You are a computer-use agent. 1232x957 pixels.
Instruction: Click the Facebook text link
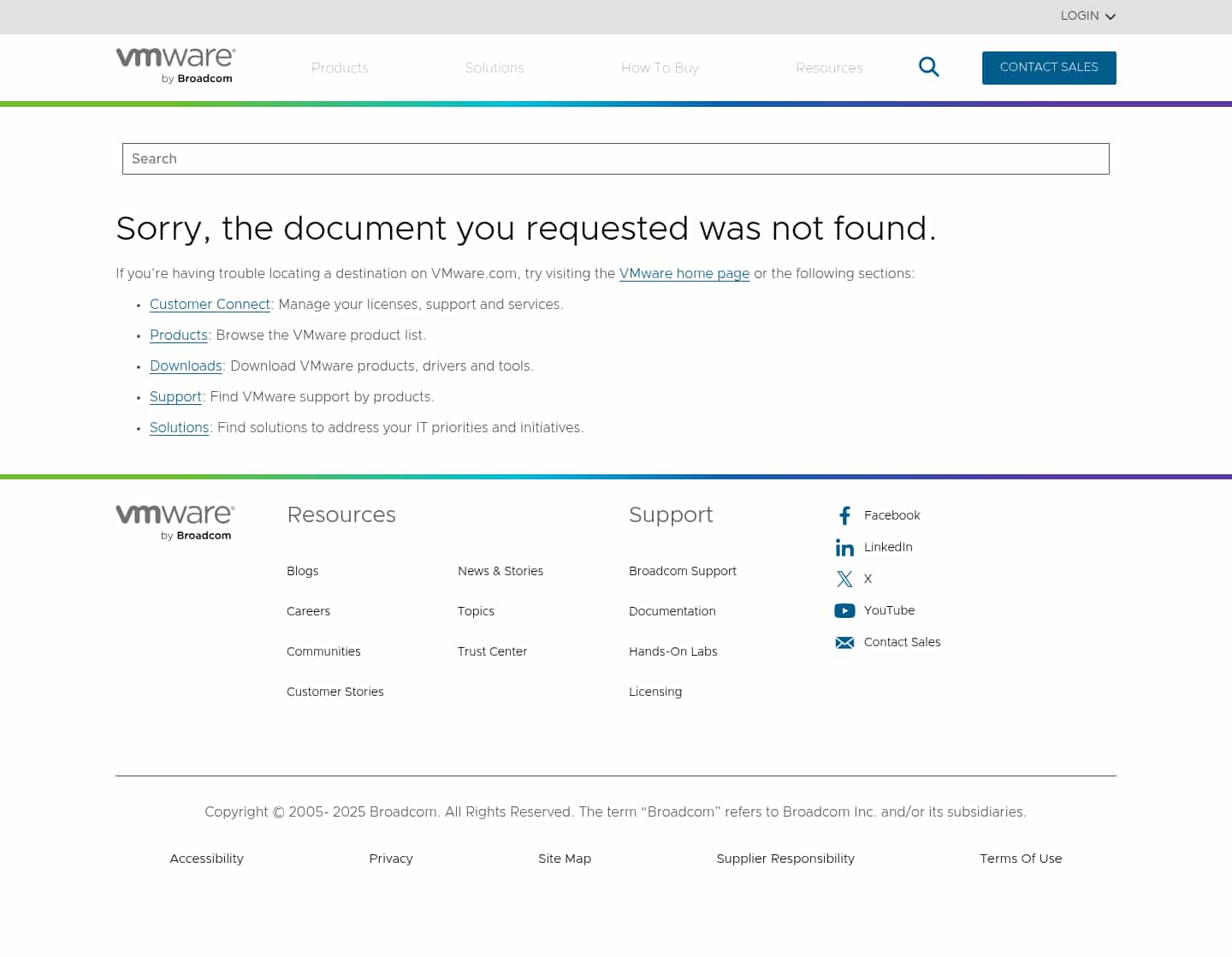pyautogui.click(x=892, y=515)
